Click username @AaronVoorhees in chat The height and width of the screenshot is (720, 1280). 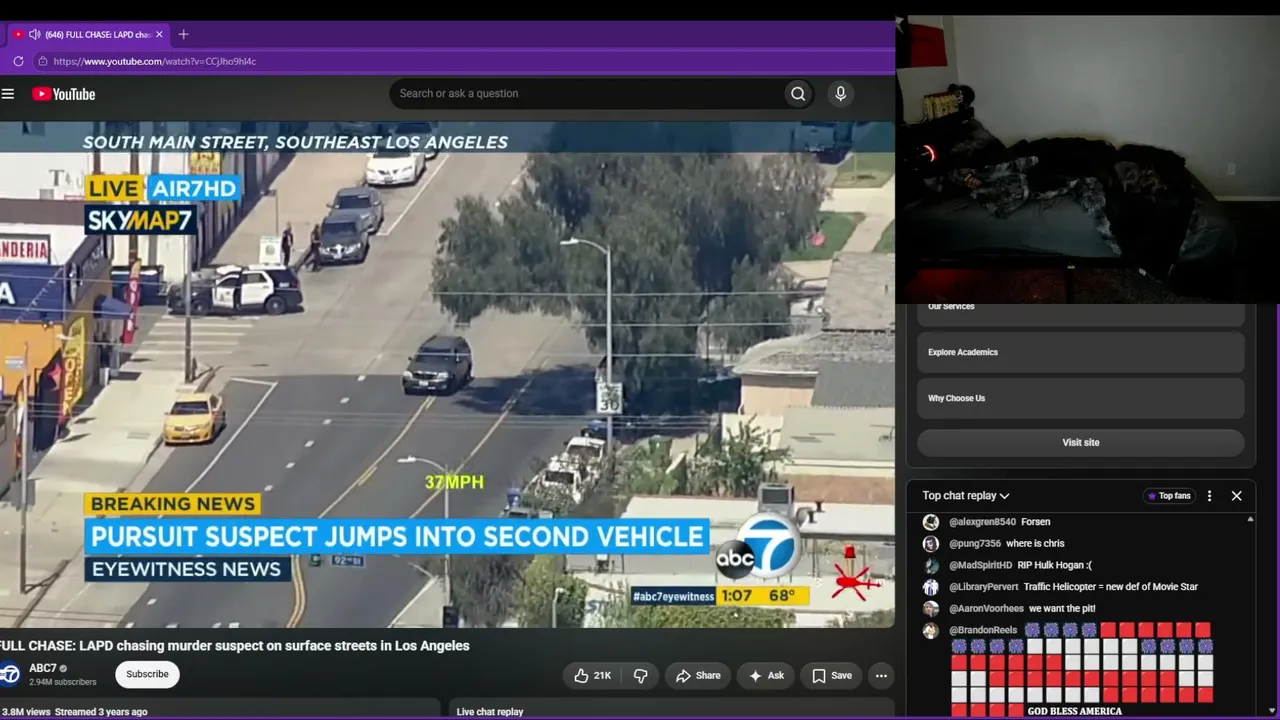(986, 608)
